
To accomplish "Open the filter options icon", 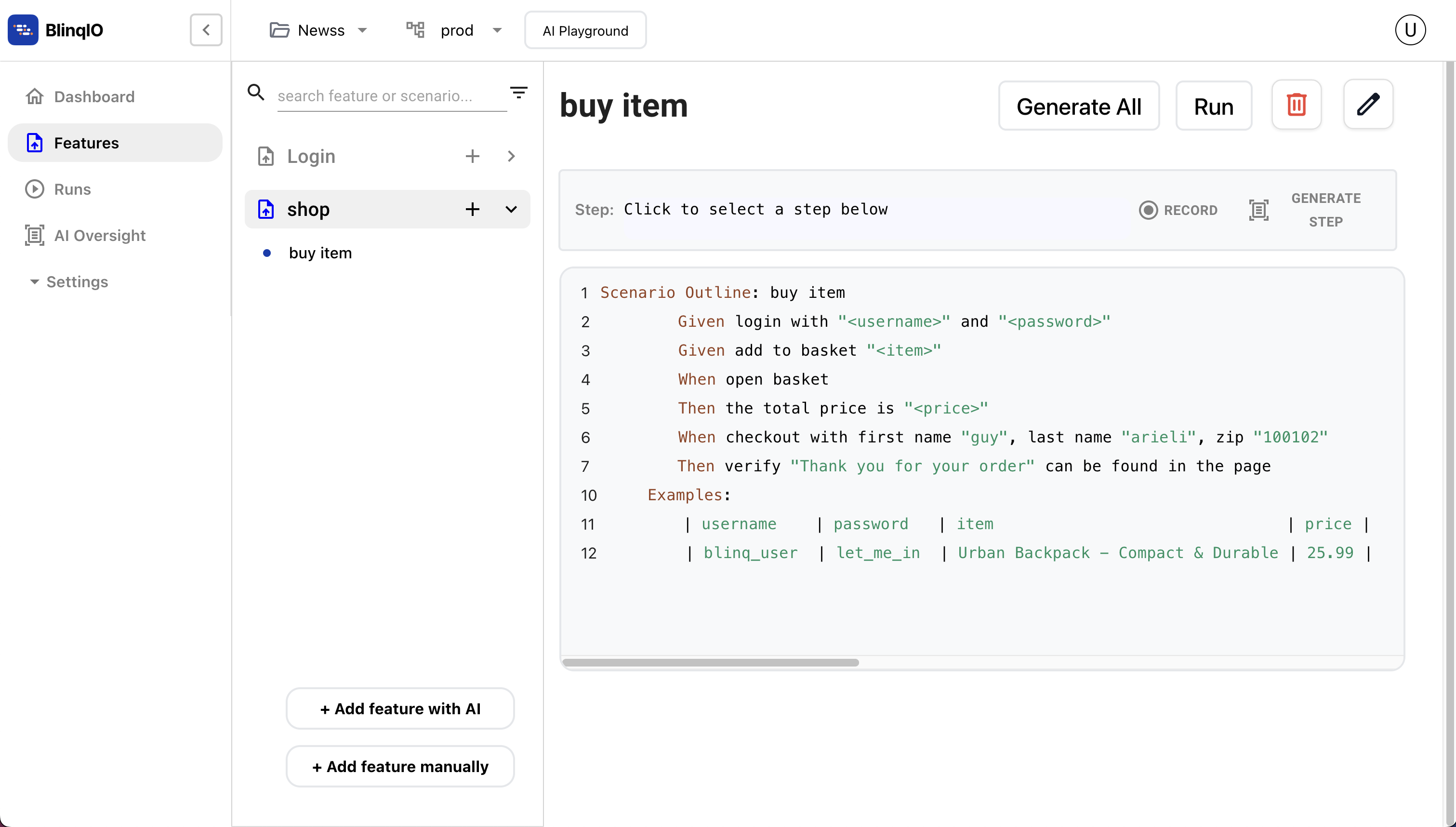I will pos(519,93).
